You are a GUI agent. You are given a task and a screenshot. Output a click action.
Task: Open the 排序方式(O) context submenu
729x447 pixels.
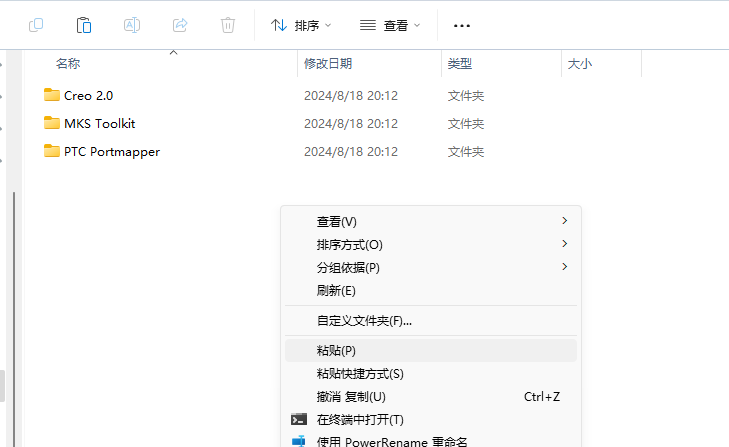431,245
